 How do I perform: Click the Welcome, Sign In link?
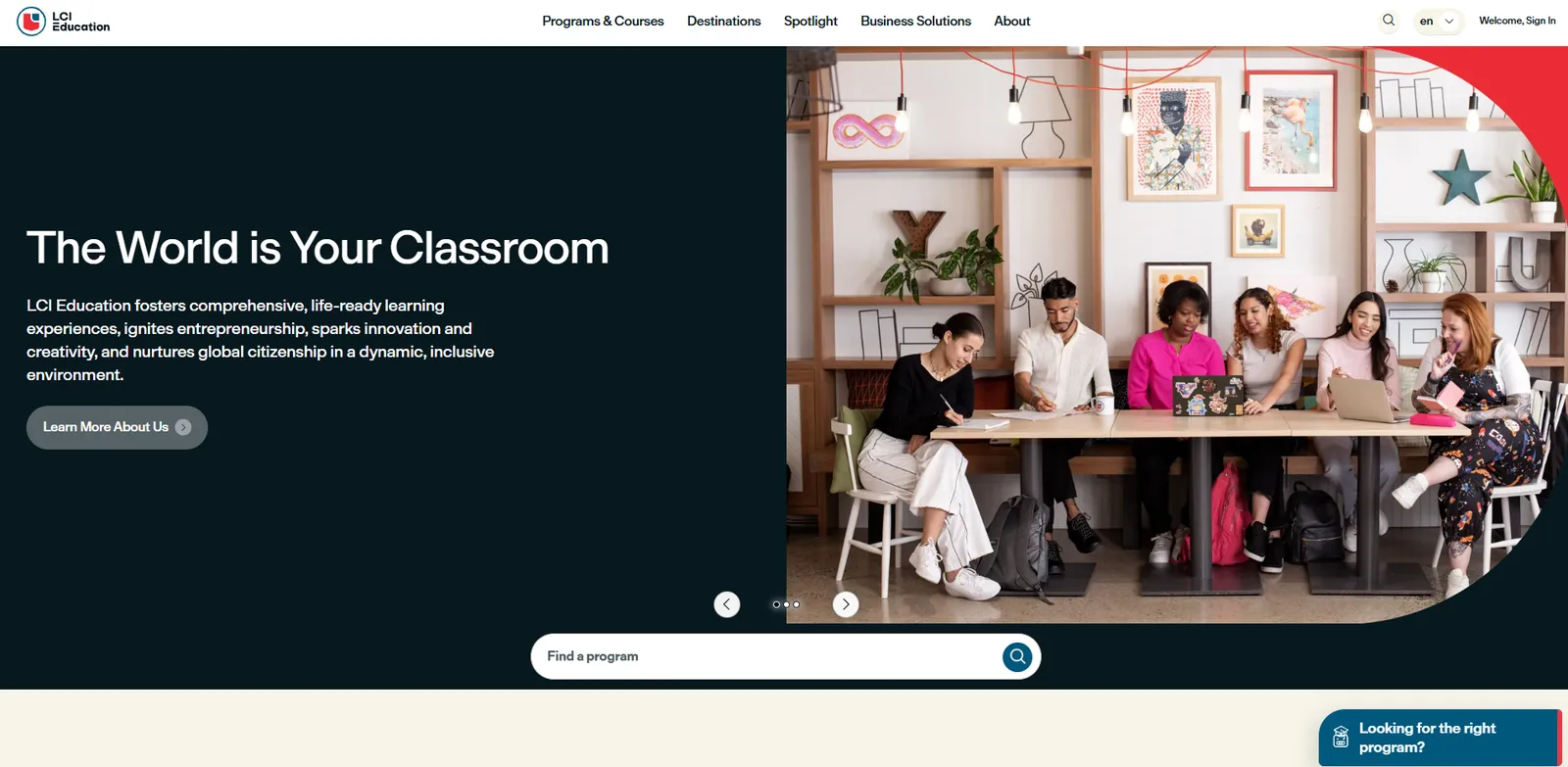[1517, 21]
